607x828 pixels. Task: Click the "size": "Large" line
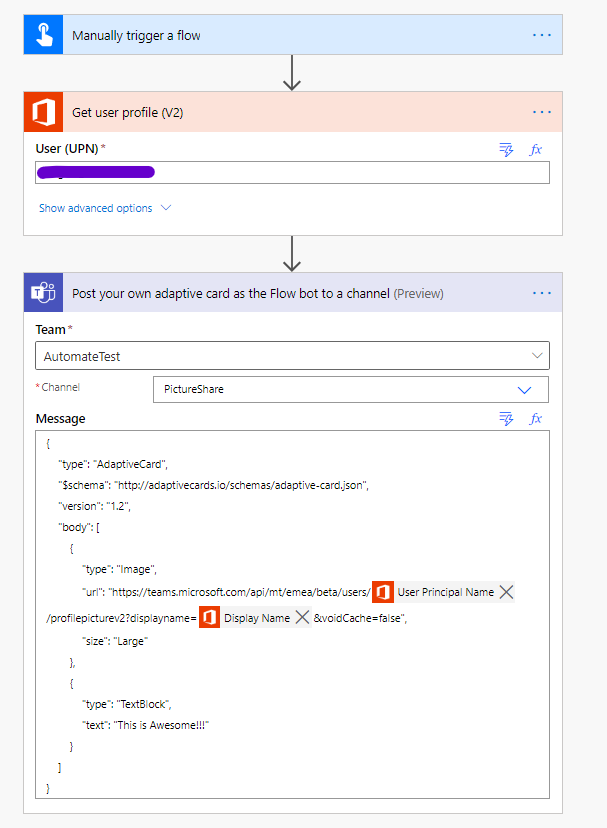tap(115, 641)
